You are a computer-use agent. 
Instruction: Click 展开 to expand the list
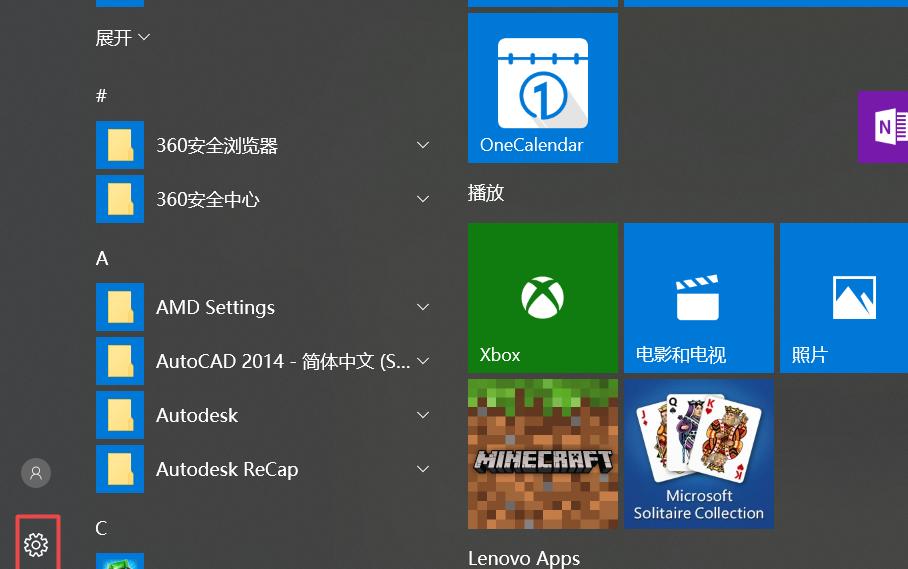123,38
